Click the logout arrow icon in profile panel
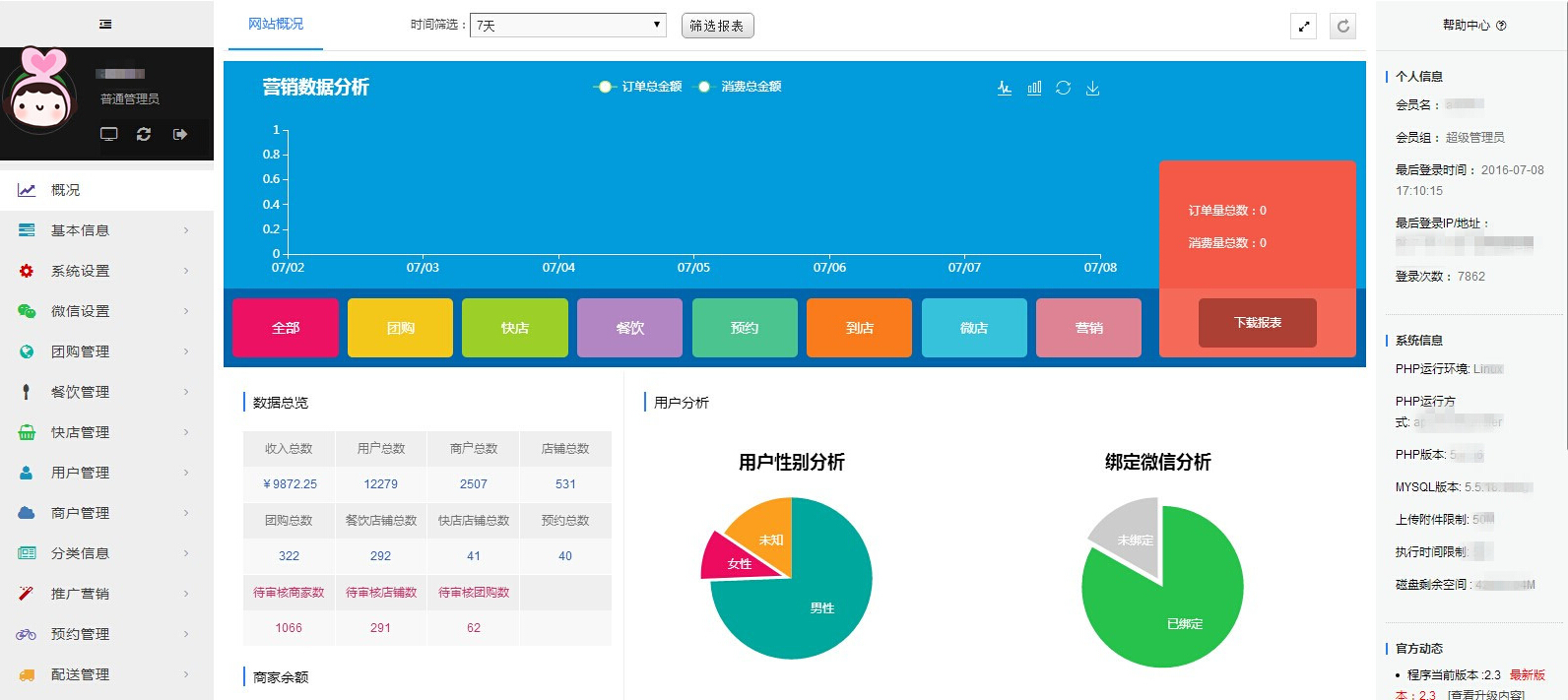 coord(180,134)
